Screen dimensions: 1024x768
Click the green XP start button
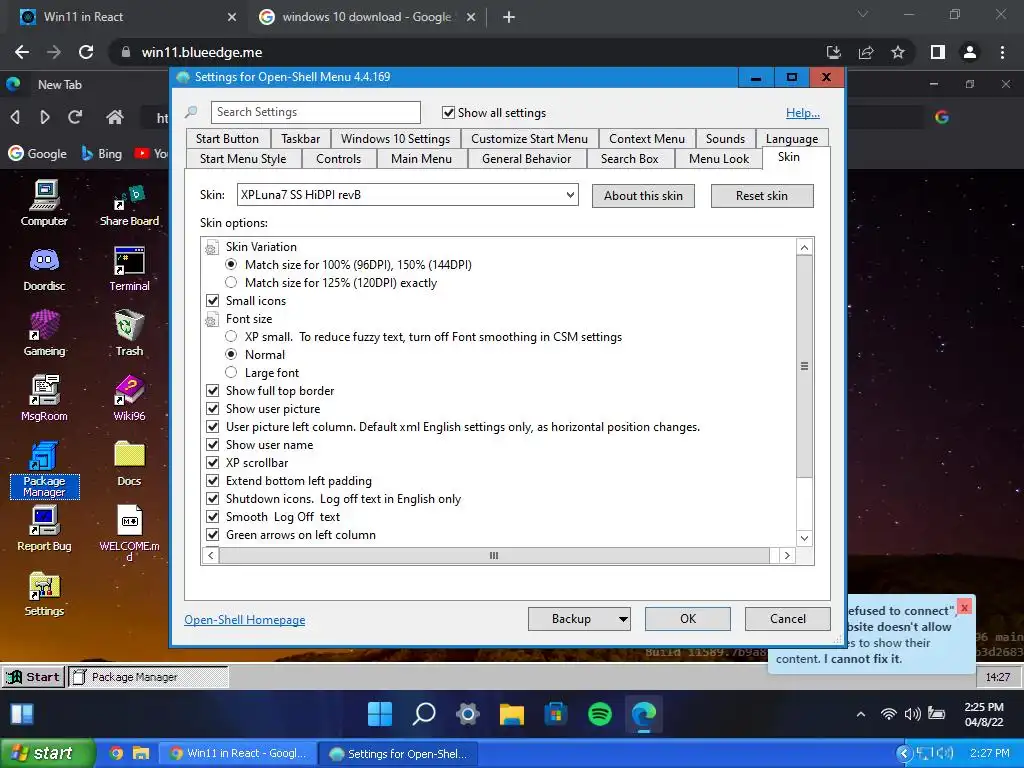click(x=47, y=753)
